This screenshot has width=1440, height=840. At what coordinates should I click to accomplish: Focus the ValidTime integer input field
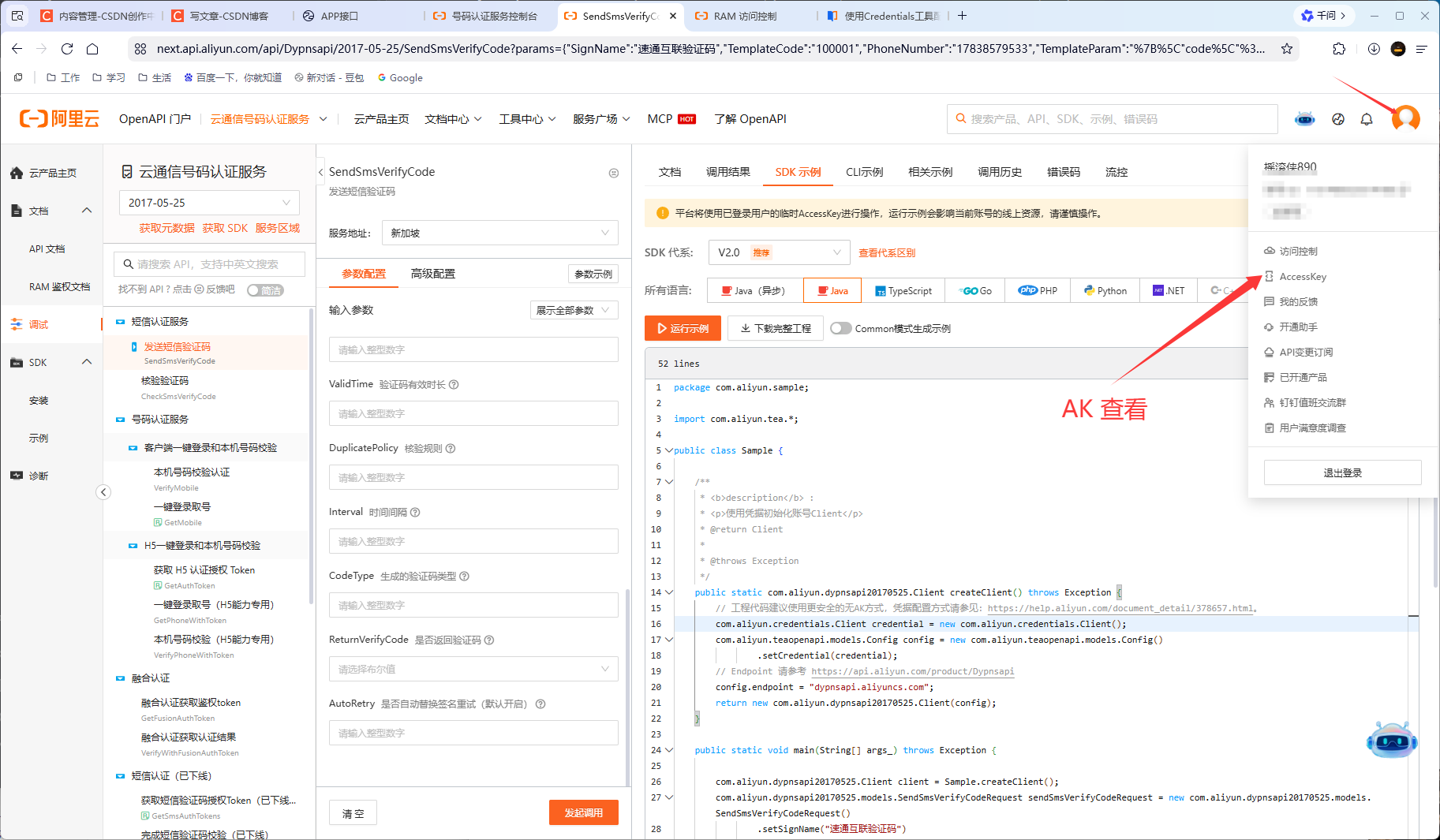(473, 413)
